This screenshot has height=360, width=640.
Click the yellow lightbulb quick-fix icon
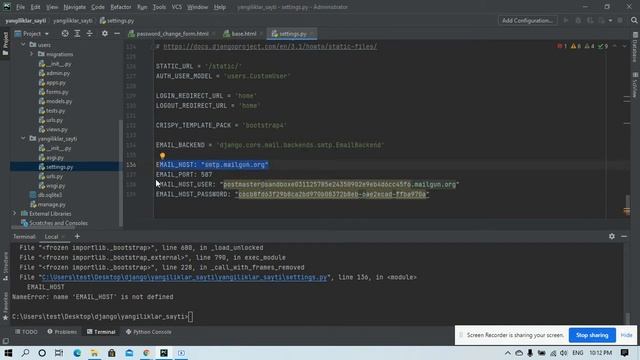[162, 156]
